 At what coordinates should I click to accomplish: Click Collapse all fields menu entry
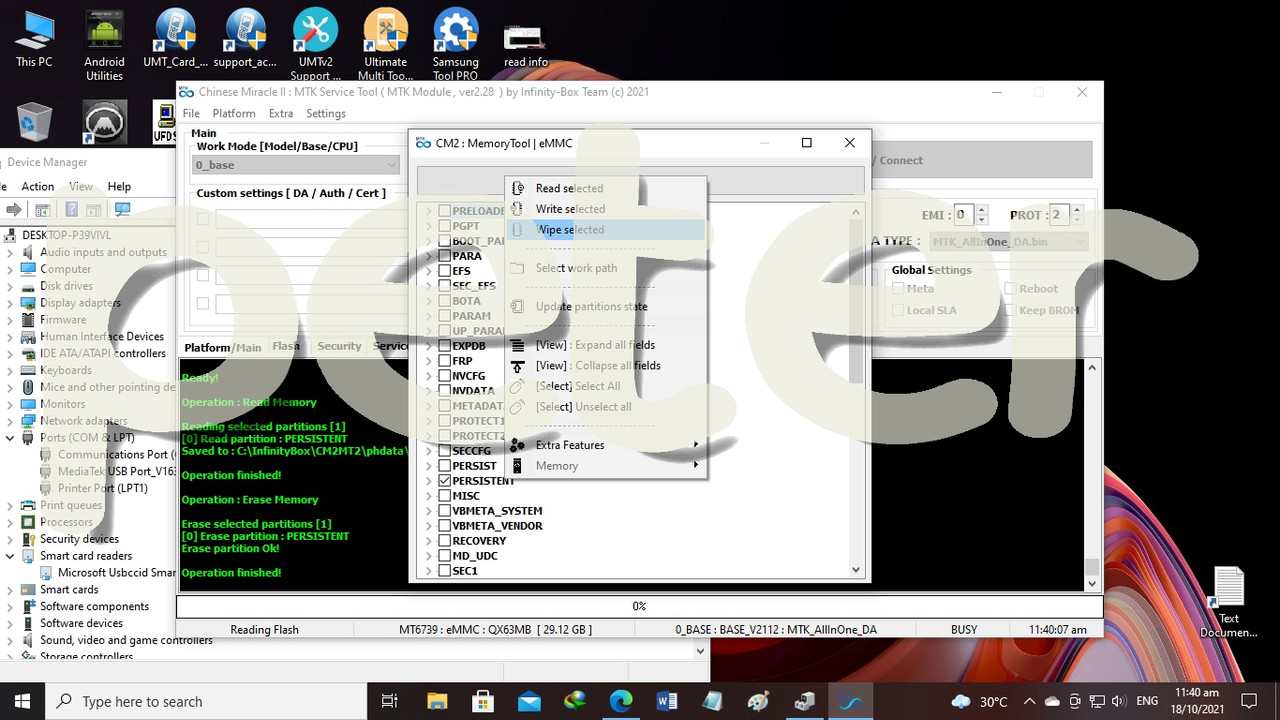tap(606, 366)
